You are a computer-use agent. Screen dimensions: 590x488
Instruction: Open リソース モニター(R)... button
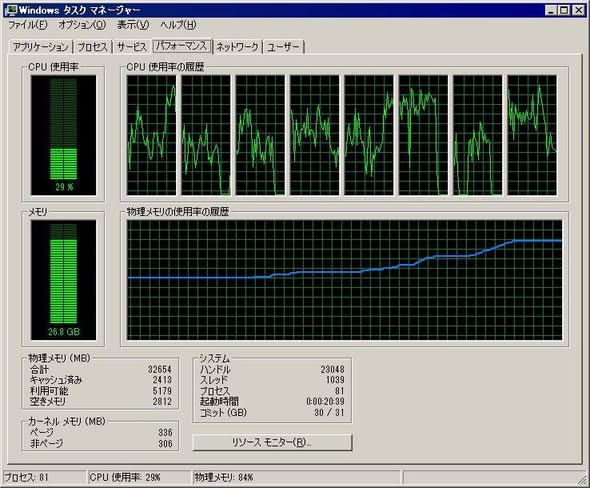click(272, 442)
